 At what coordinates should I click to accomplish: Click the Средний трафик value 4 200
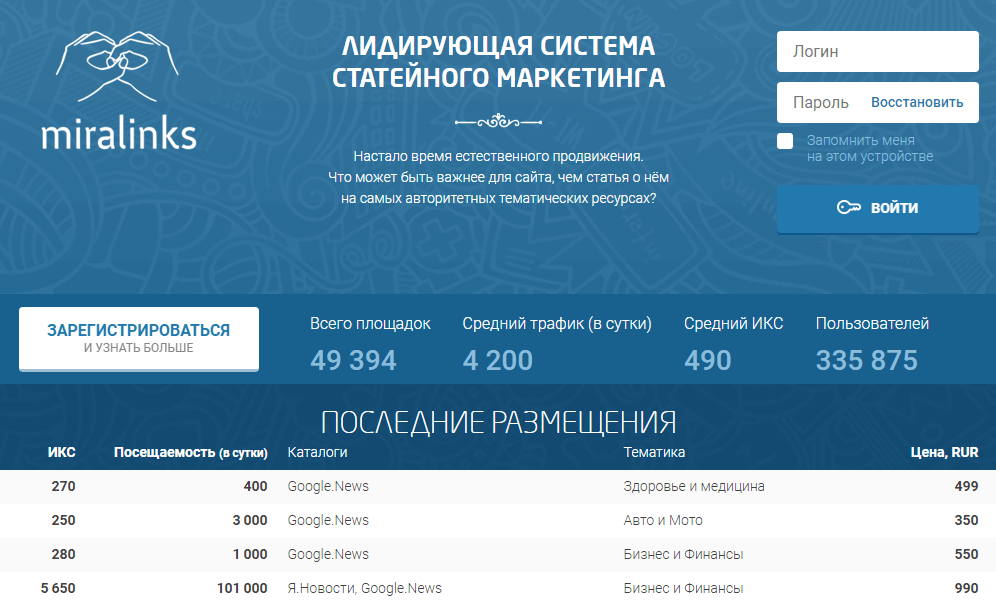click(497, 360)
